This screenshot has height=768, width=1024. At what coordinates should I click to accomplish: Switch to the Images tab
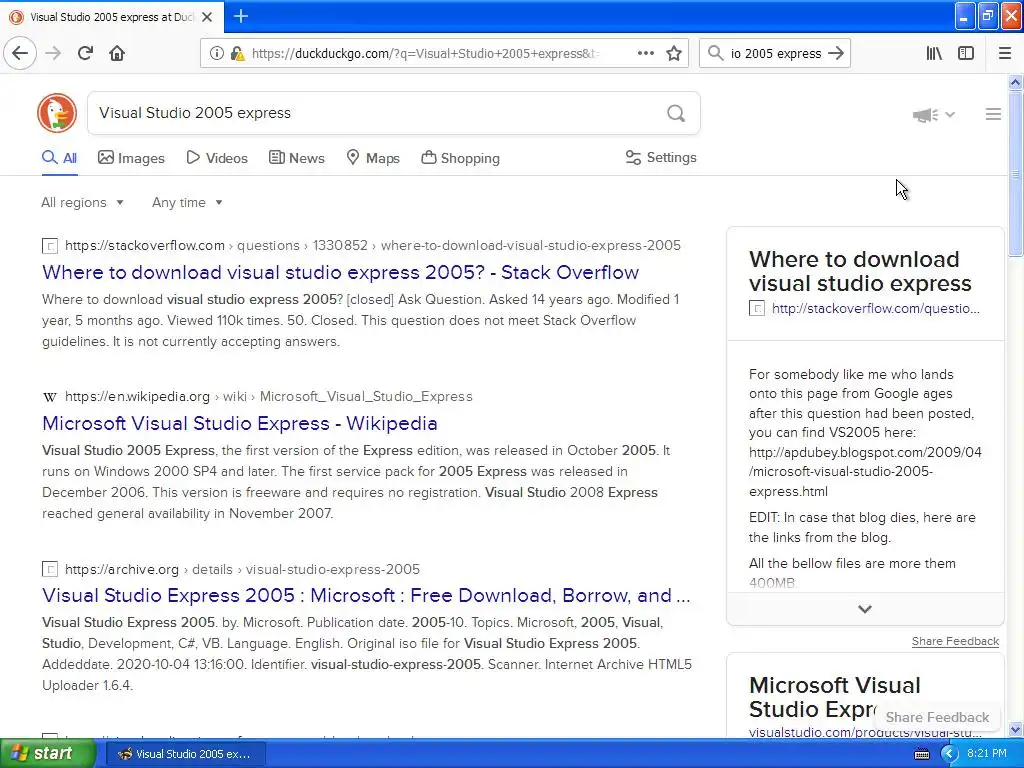click(131, 158)
